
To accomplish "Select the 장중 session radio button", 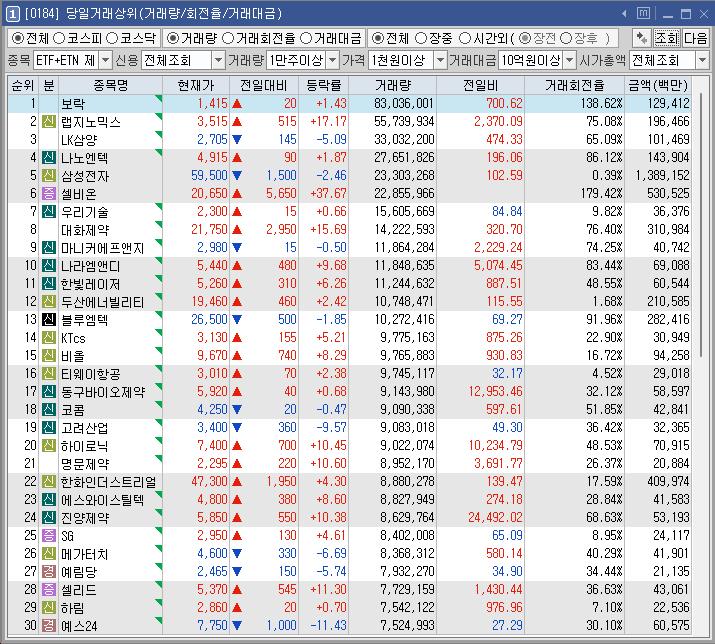I will click(421, 38).
